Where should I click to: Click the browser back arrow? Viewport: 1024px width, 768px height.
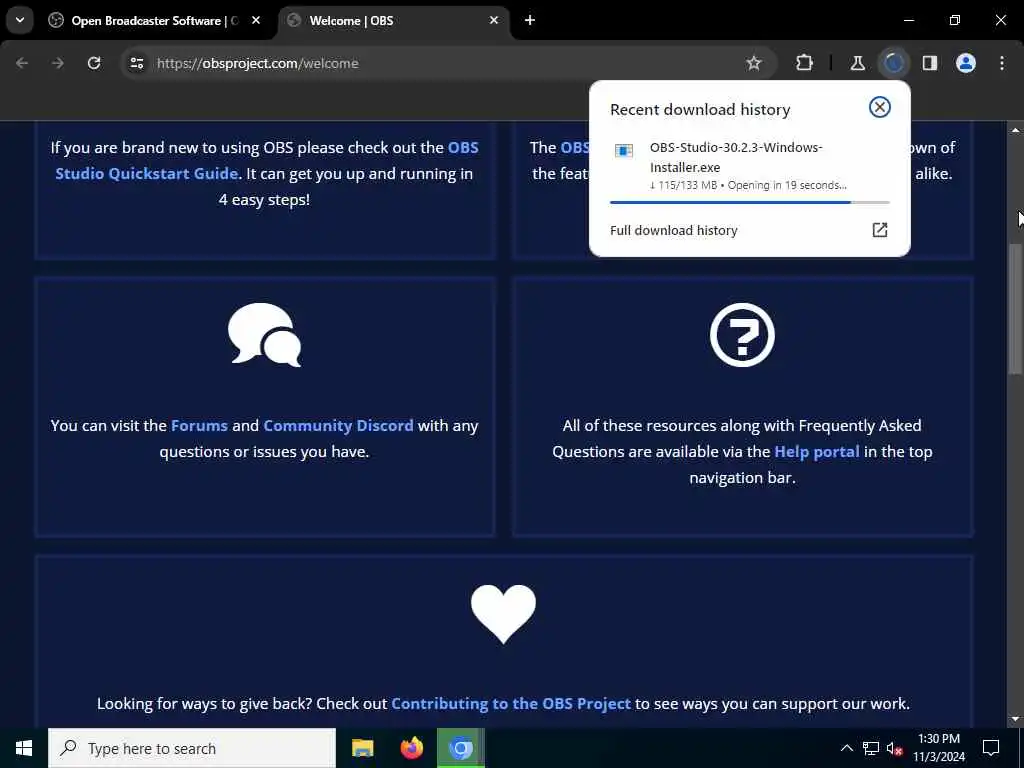pyautogui.click(x=22, y=63)
